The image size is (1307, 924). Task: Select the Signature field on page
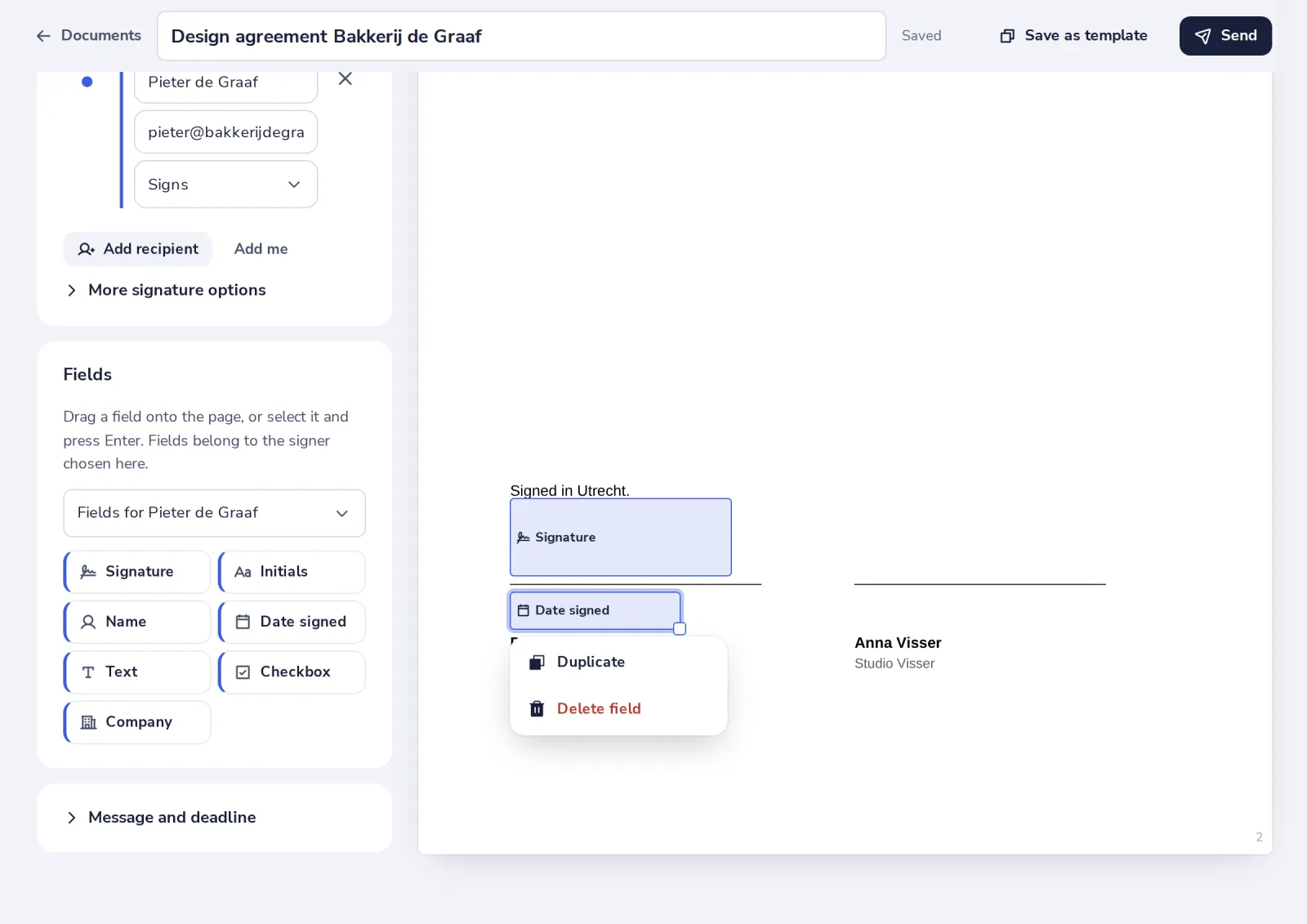coord(621,538)
